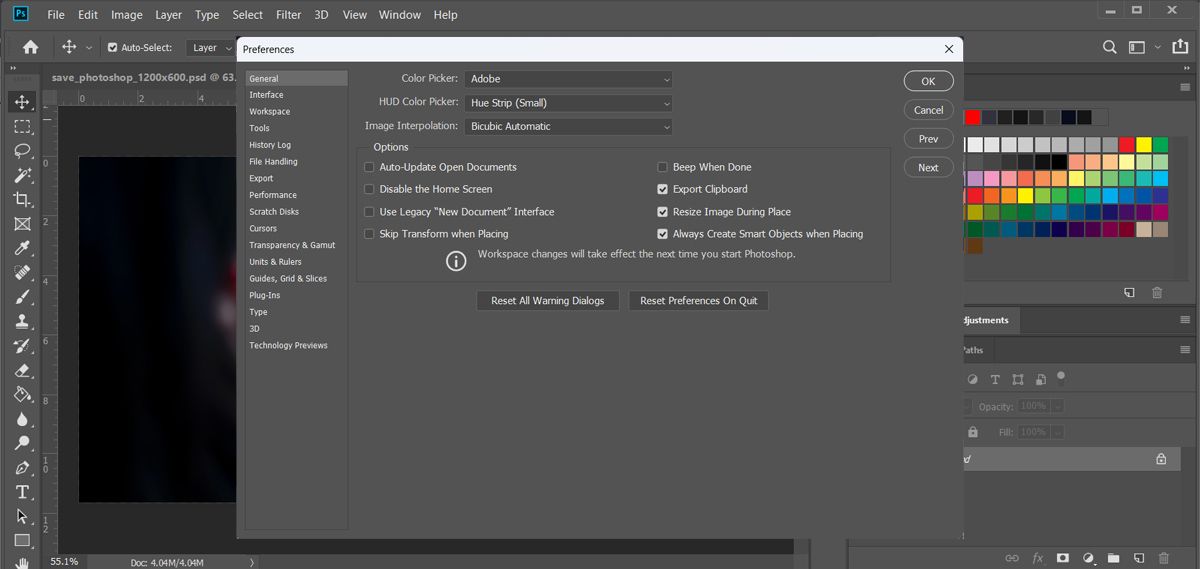The height and width of the screenshot is (569, 1200).
Task: Toggle Disable the Home Screen checkbox
Action: [369, 189]
